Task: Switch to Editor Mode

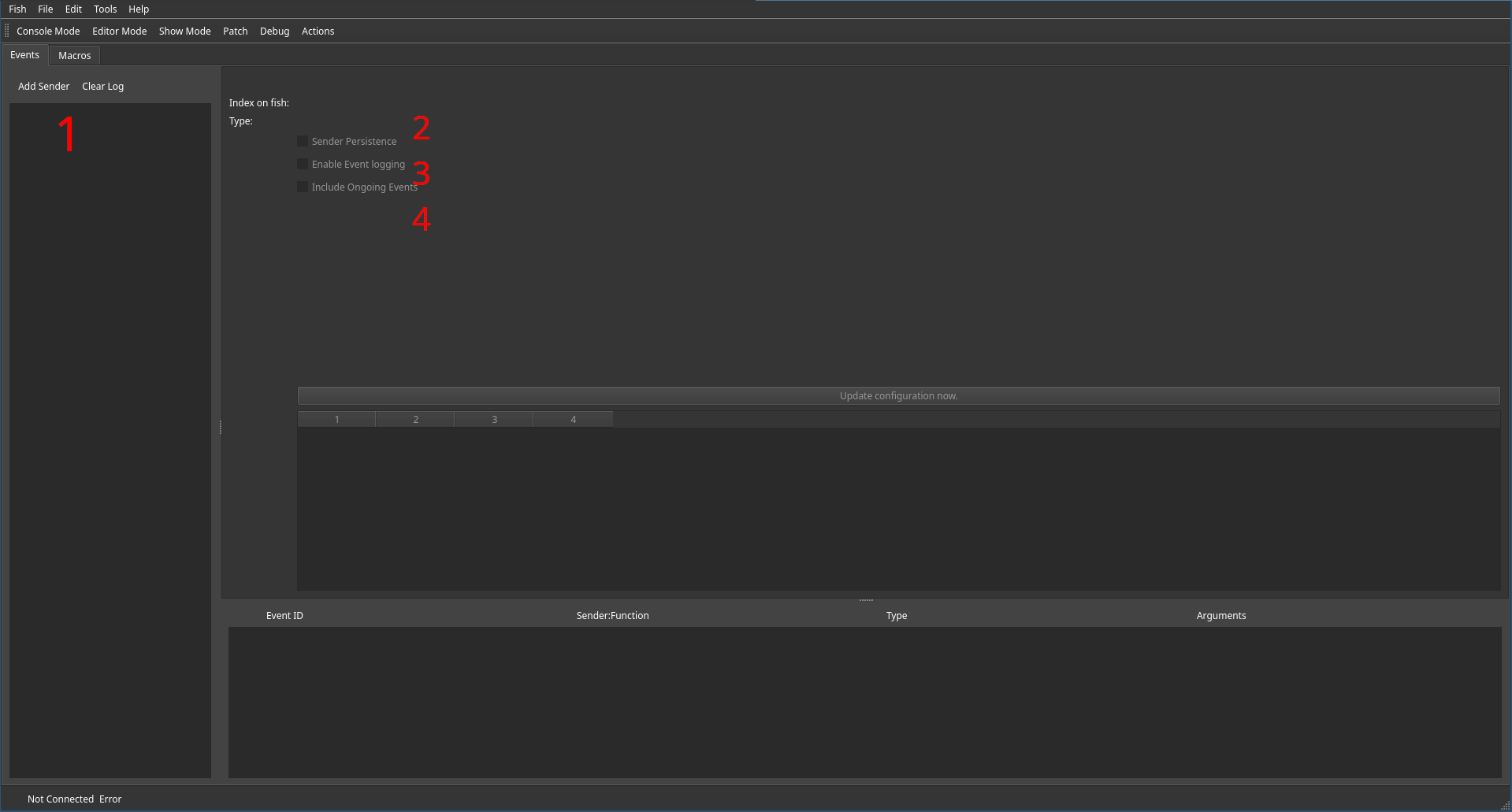Action: [119, 31]
